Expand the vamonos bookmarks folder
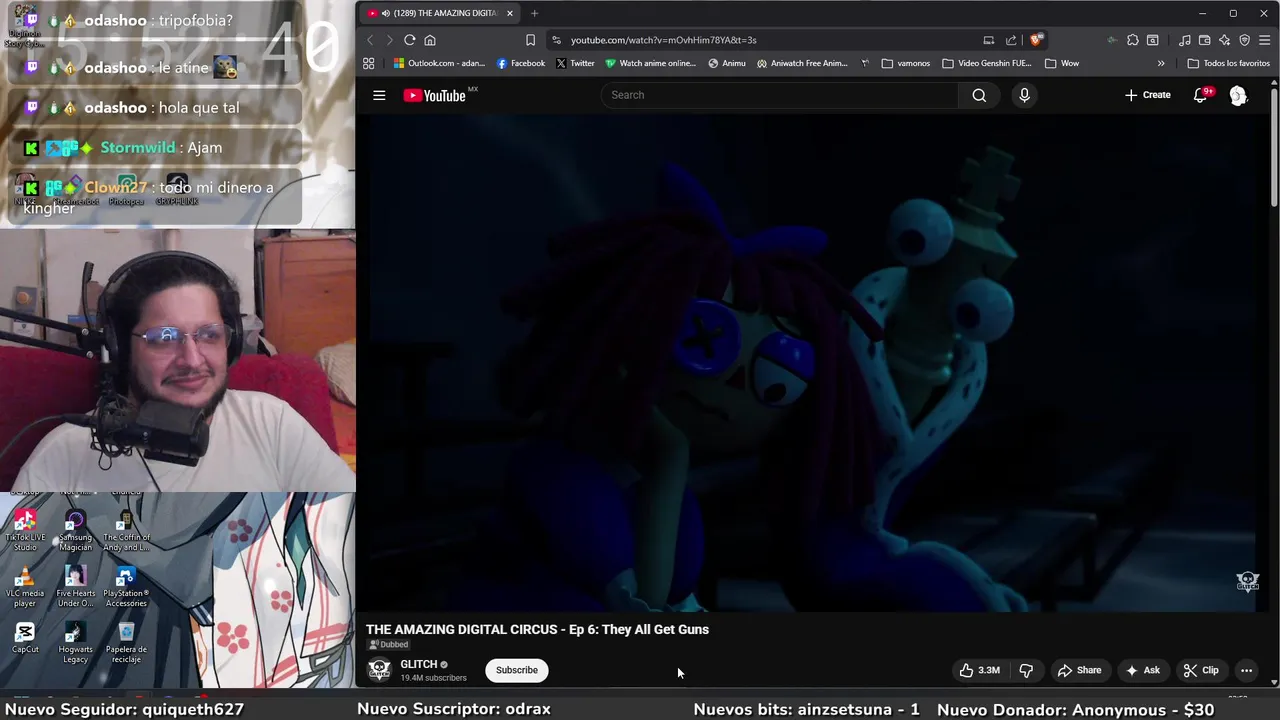The height and width of the screenshot is (720, 1280). [906, 63]
